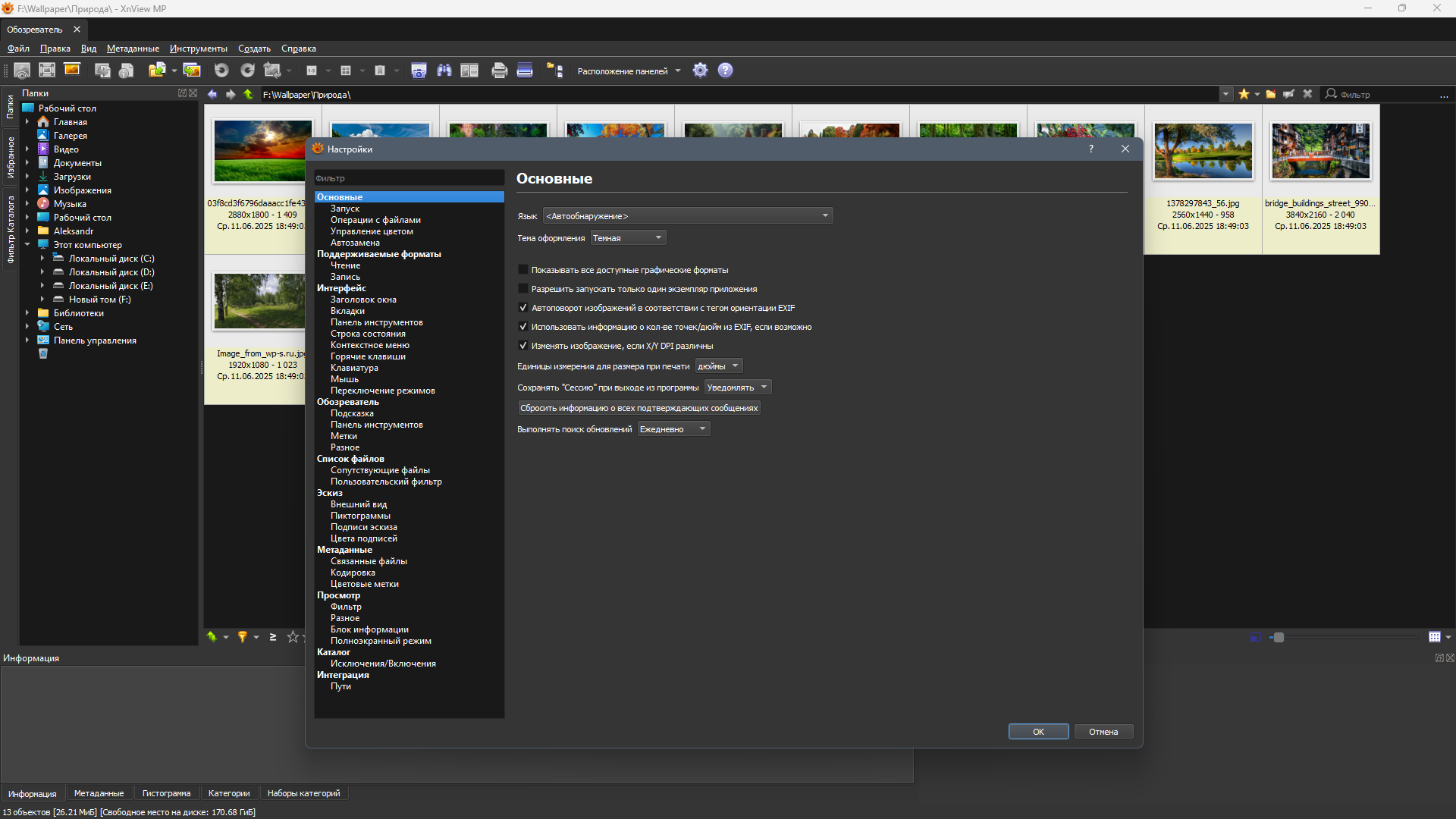Click the Rename icon in address bar
Image resolution: width=1456 pixels, height=819 pixels.
click(x=1289, y=95)
